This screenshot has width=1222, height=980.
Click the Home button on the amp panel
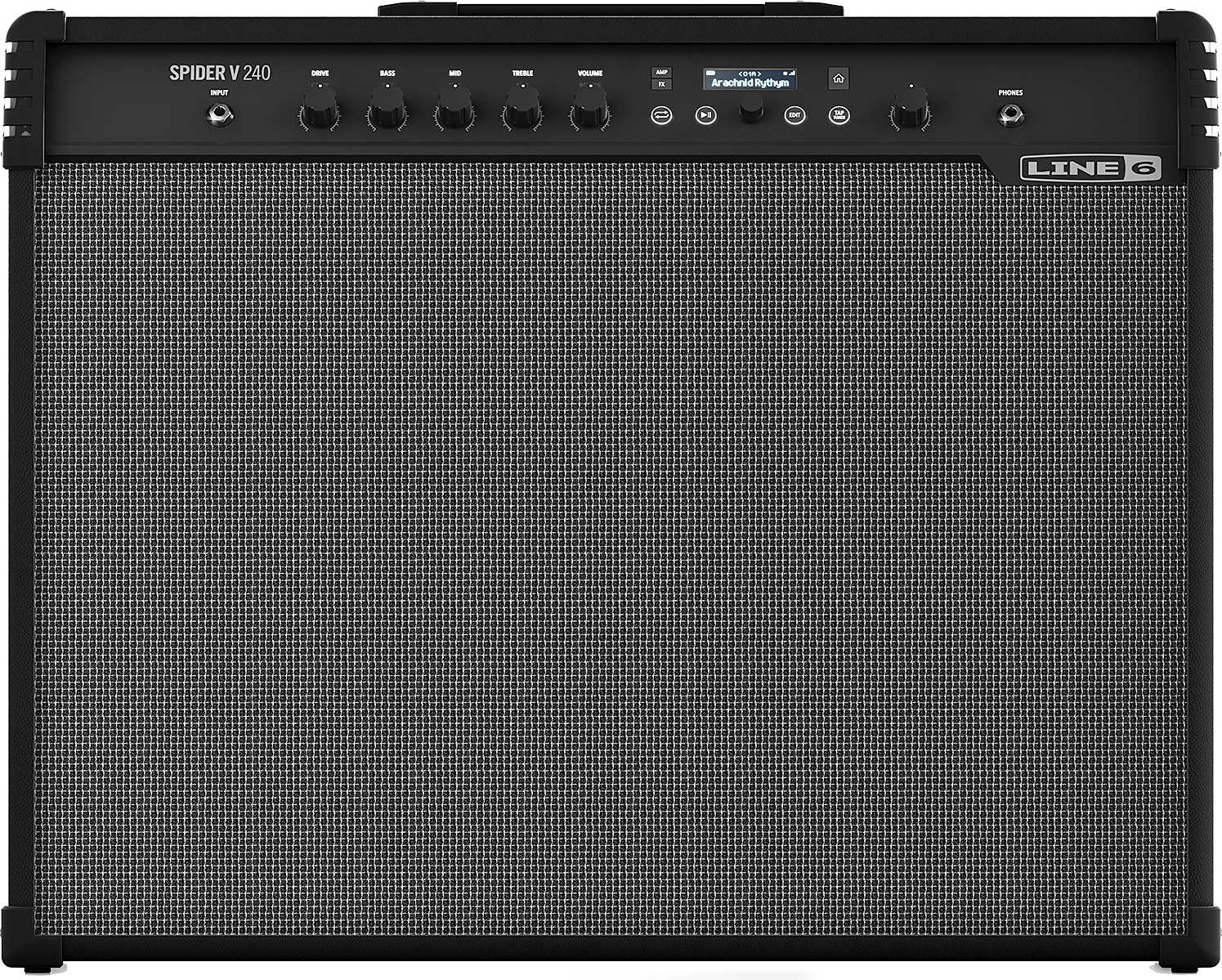tap(838, 78)
